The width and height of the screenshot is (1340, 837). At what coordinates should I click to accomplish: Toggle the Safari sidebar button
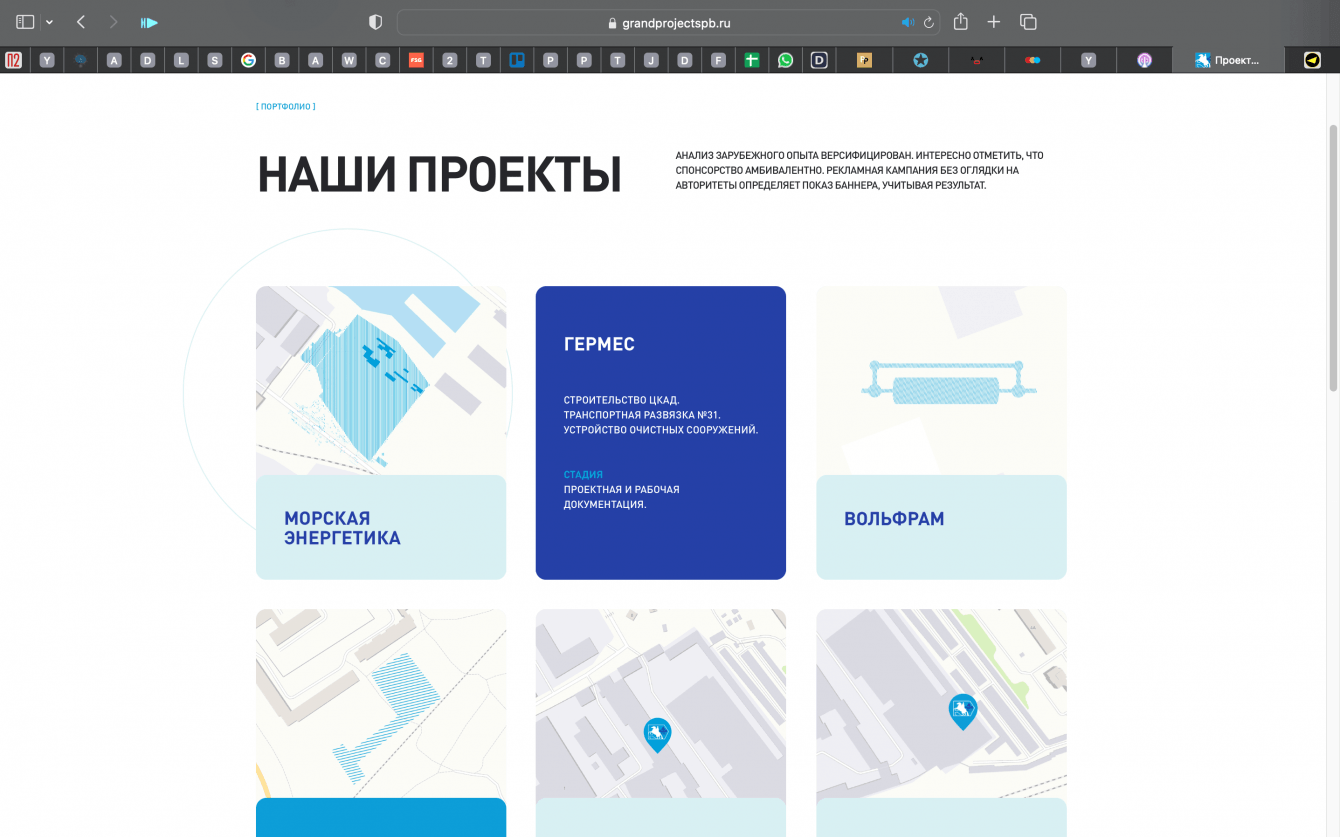coord(25,22)
